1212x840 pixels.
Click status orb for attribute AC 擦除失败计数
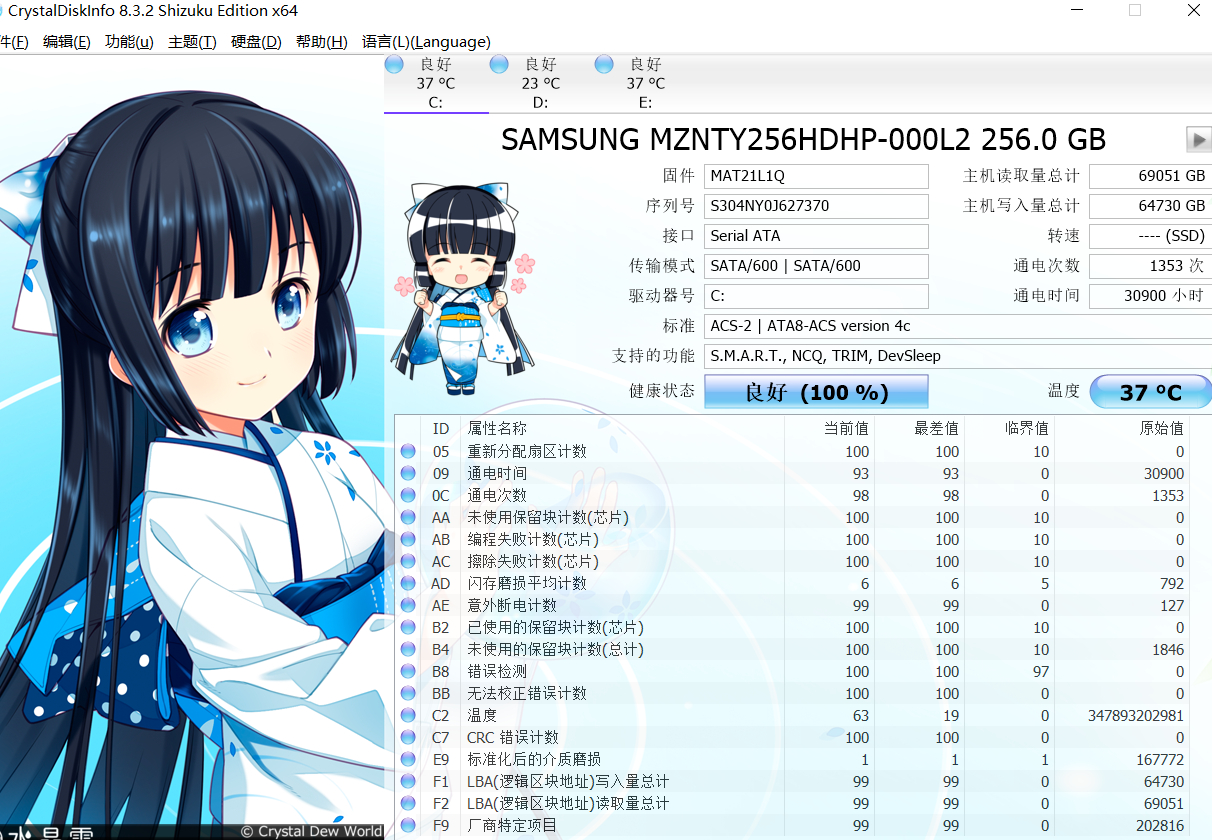click(408, 562)
